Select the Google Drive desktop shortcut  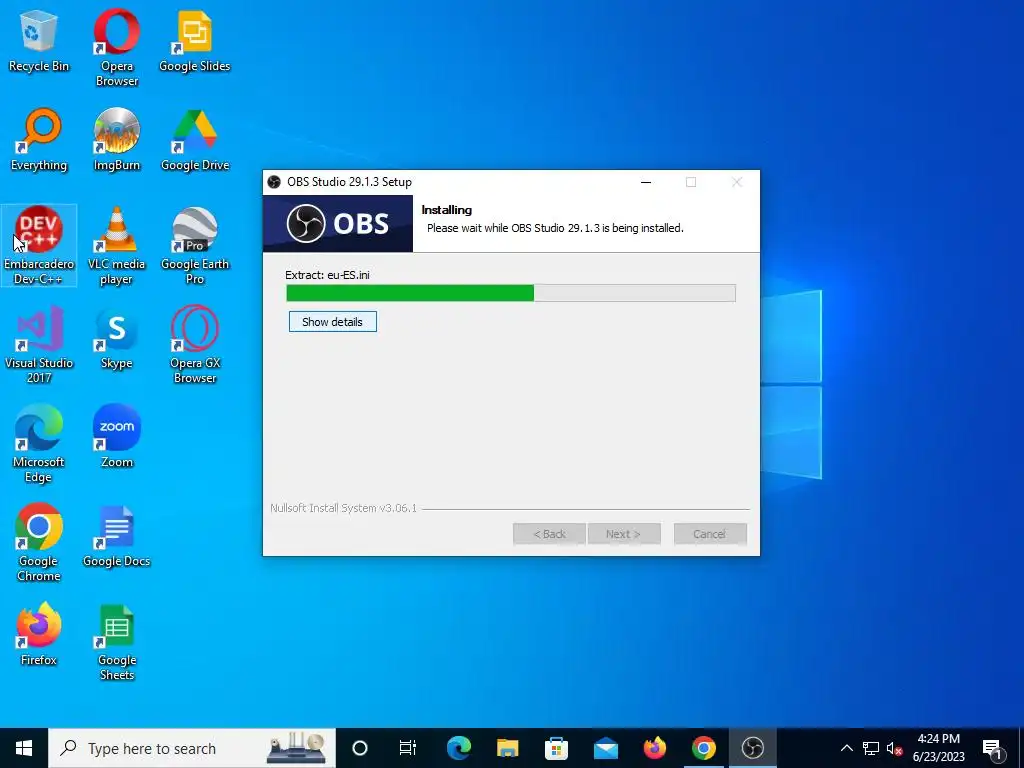(195, 140)
